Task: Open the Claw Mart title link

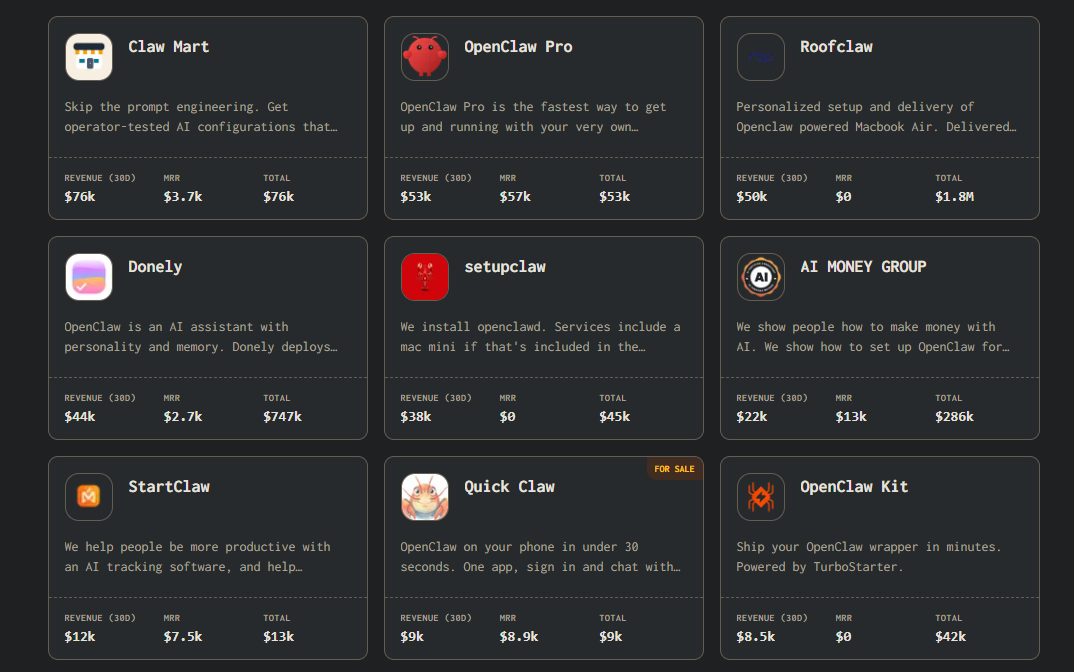Action: pos(169,47)
